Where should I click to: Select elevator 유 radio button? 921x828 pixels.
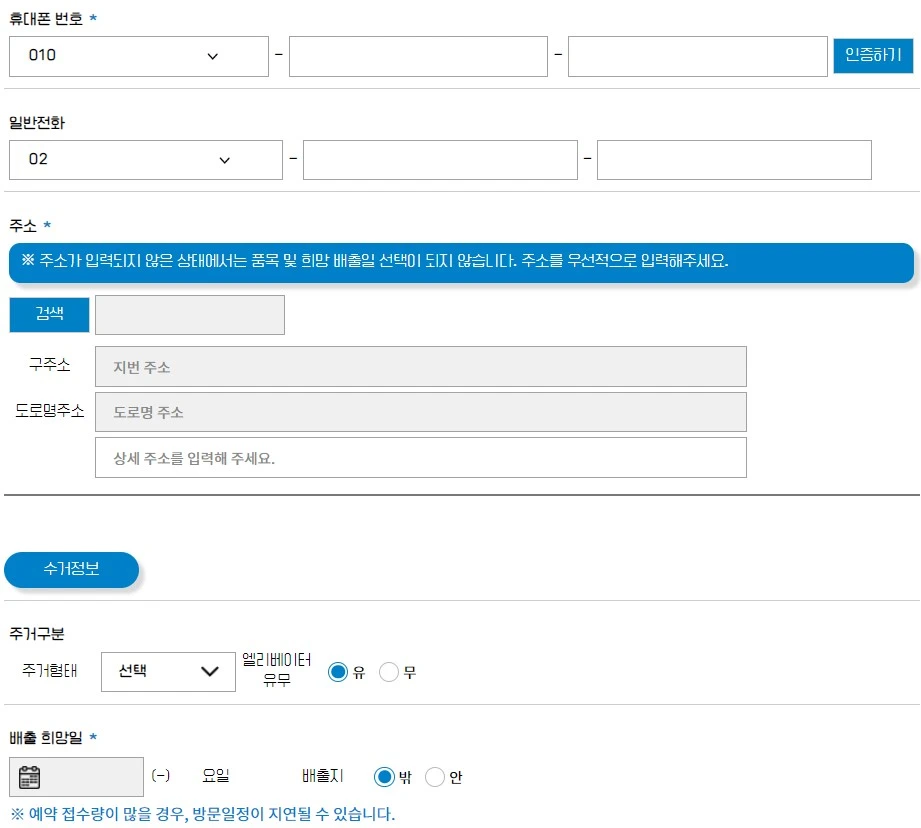click(x=338, y=672)
